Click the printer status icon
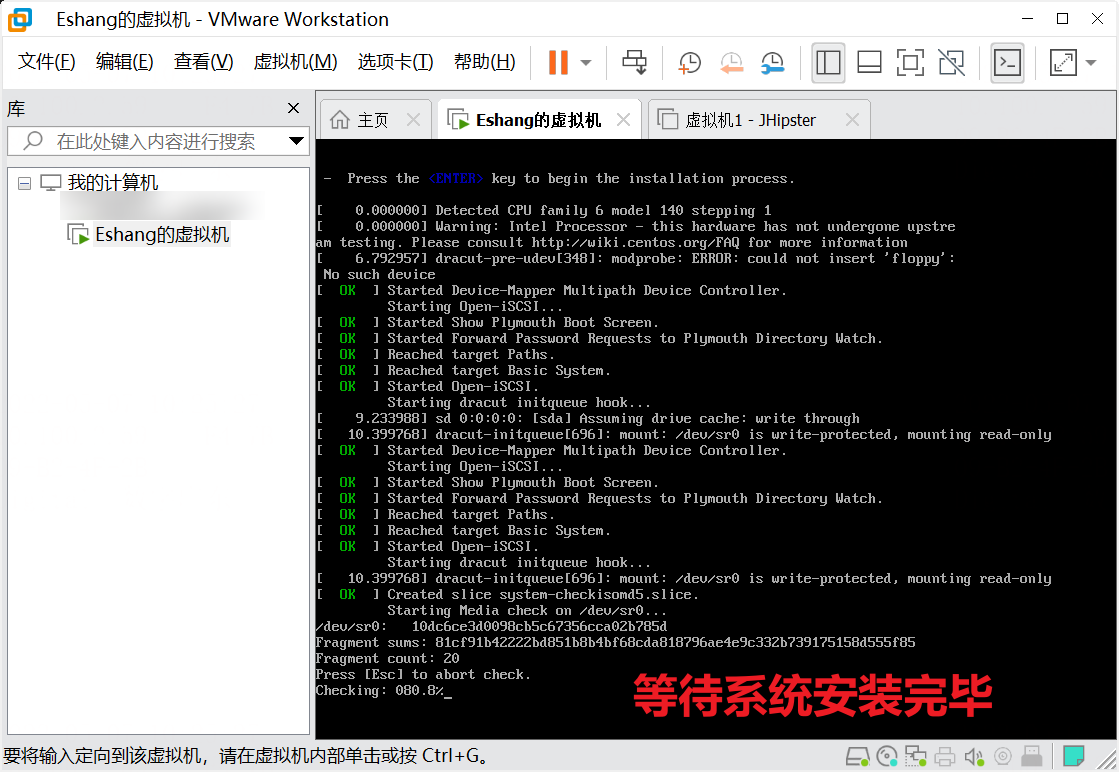1119x772 pixels. pyautogui.click(x=945, y=756)
